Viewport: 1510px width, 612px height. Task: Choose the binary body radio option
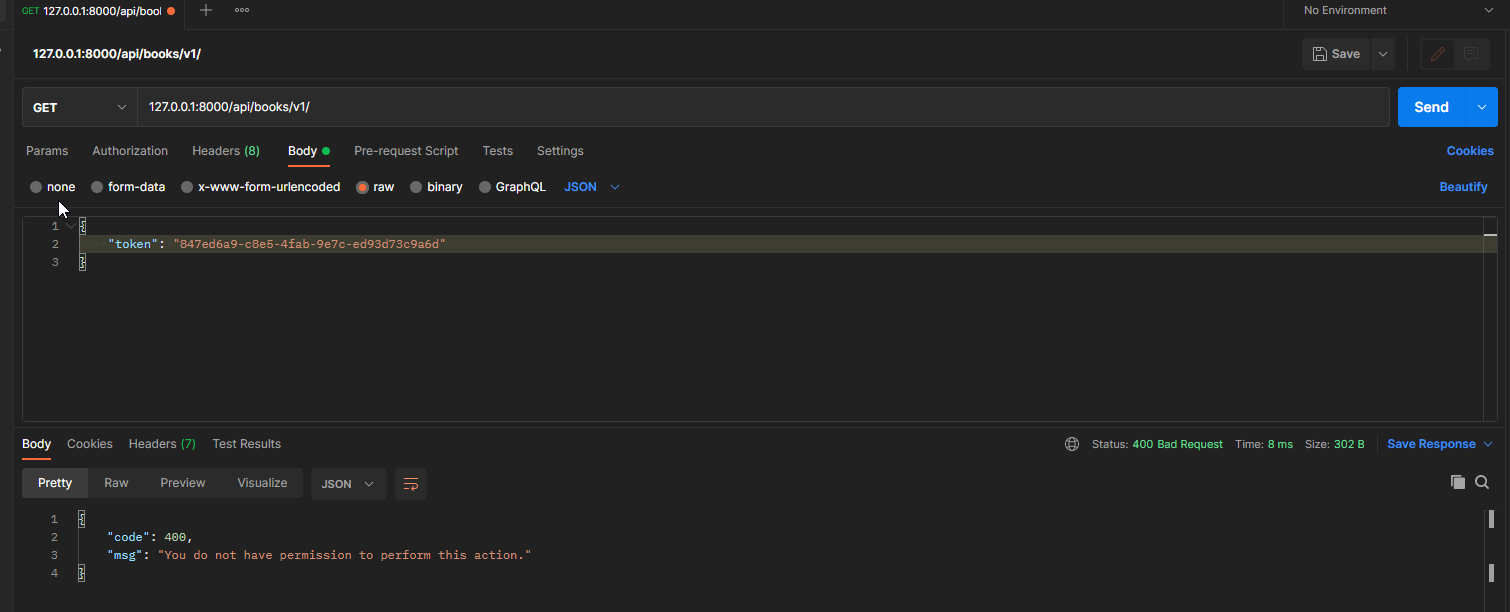(x=416, y=187)
